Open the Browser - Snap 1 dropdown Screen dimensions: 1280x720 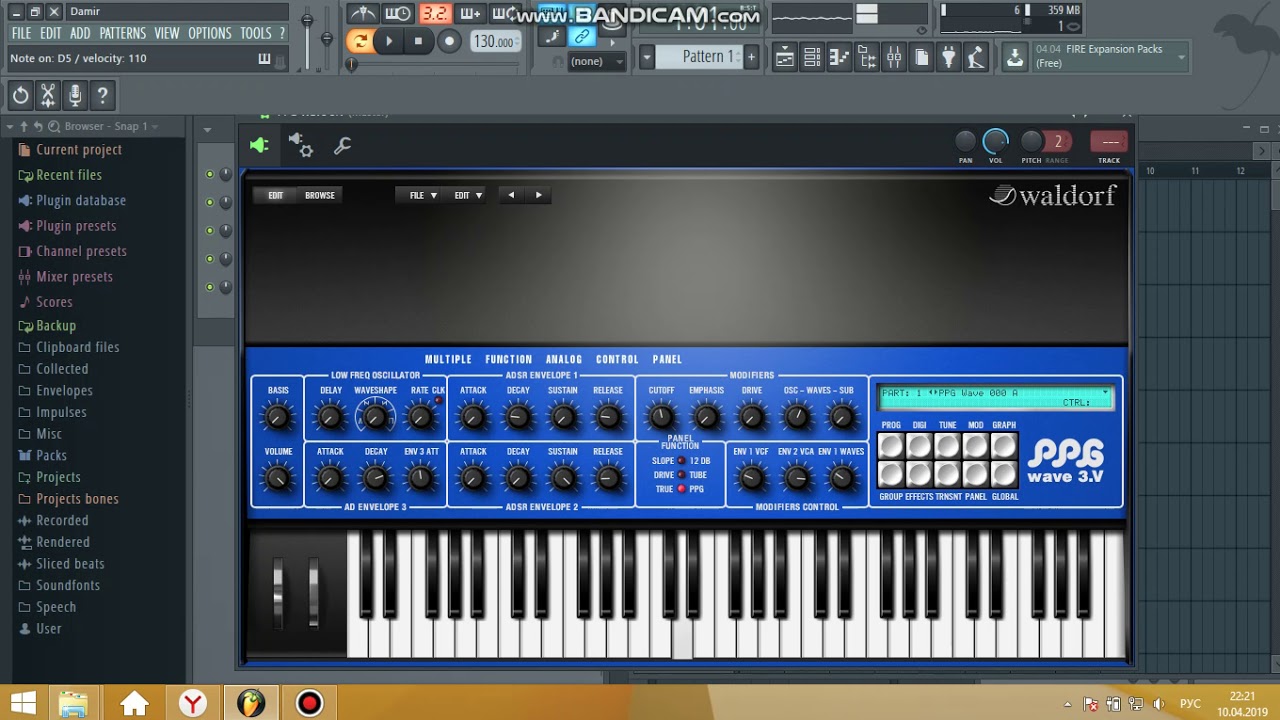point(110,126)
